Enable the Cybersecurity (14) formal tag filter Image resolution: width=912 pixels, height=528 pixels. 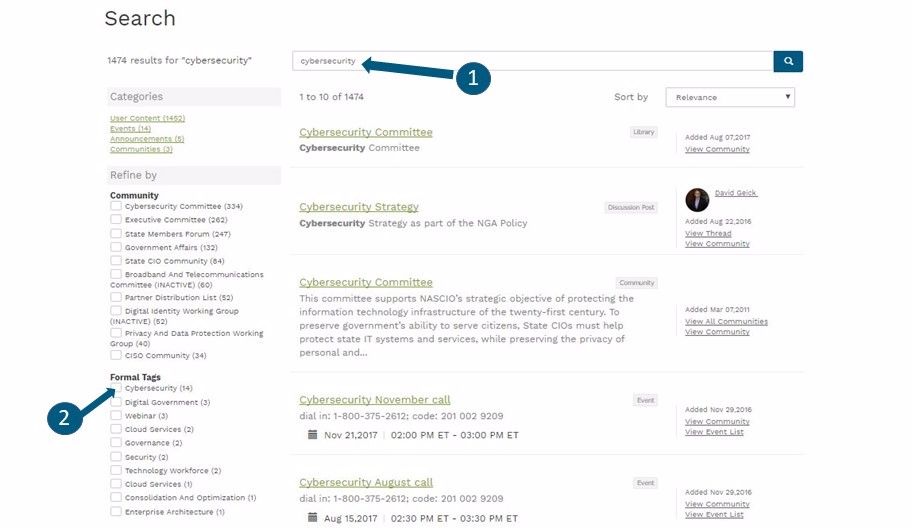pos(116,388)
